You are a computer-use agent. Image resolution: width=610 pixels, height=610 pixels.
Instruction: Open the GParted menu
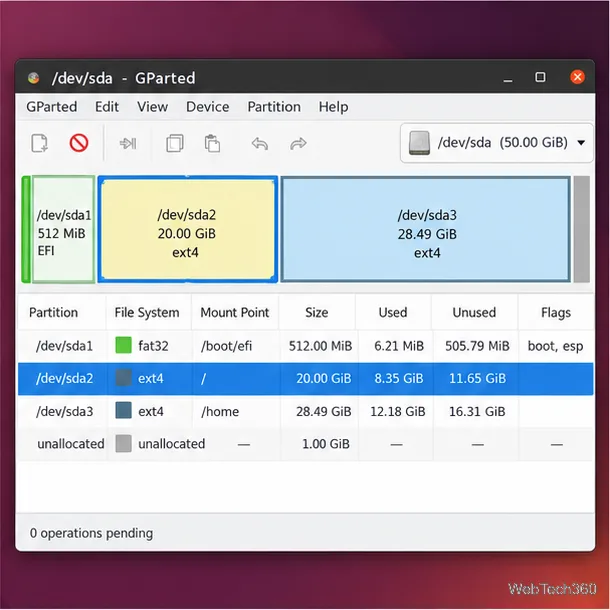click(x=52, y=107)
